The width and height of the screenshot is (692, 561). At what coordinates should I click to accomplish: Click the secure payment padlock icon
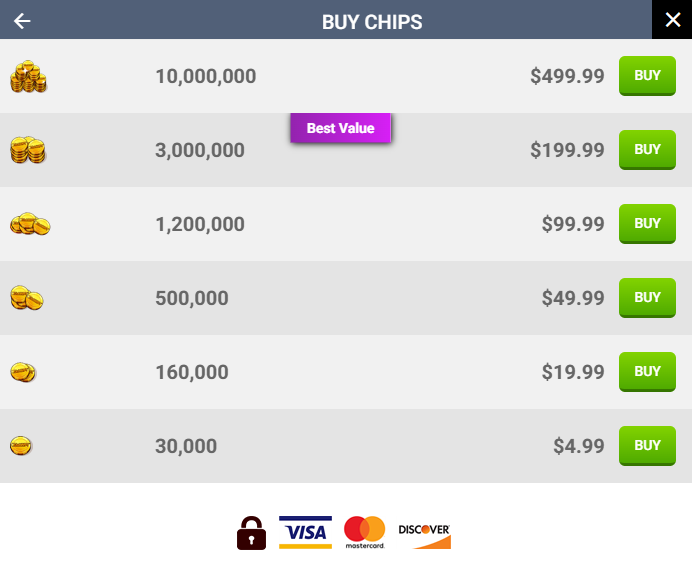point(251,533)
